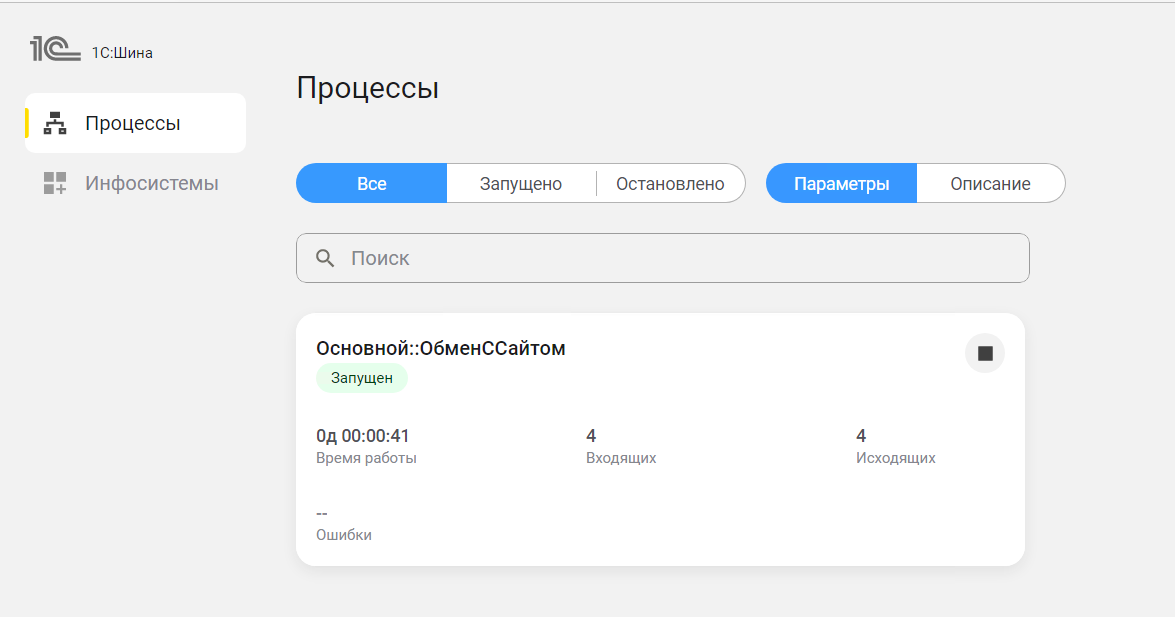
Task: Stop the ОбменССайтом process with square icon
Action: 985,353
